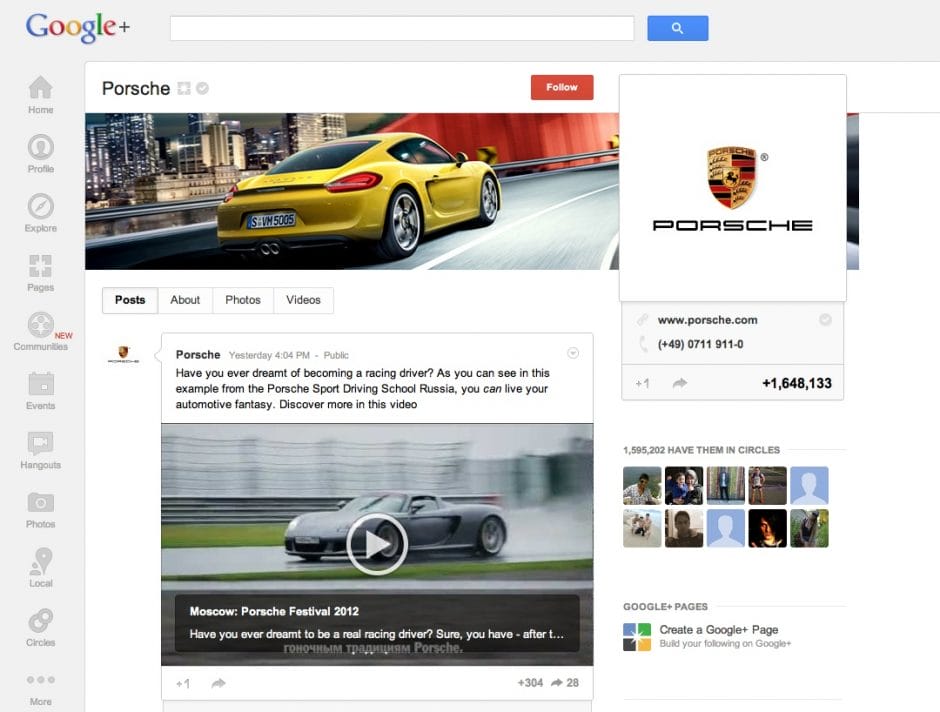
Task: Open the Explore section
Action: point(40,213)
